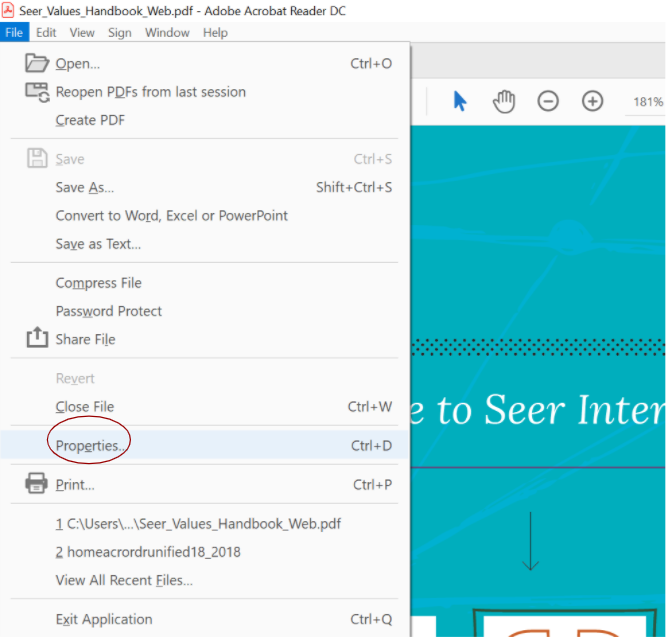The height and width of the screenshot is (637, 670).
Task: Open the Help menu
Action: [x=215, y=32]
